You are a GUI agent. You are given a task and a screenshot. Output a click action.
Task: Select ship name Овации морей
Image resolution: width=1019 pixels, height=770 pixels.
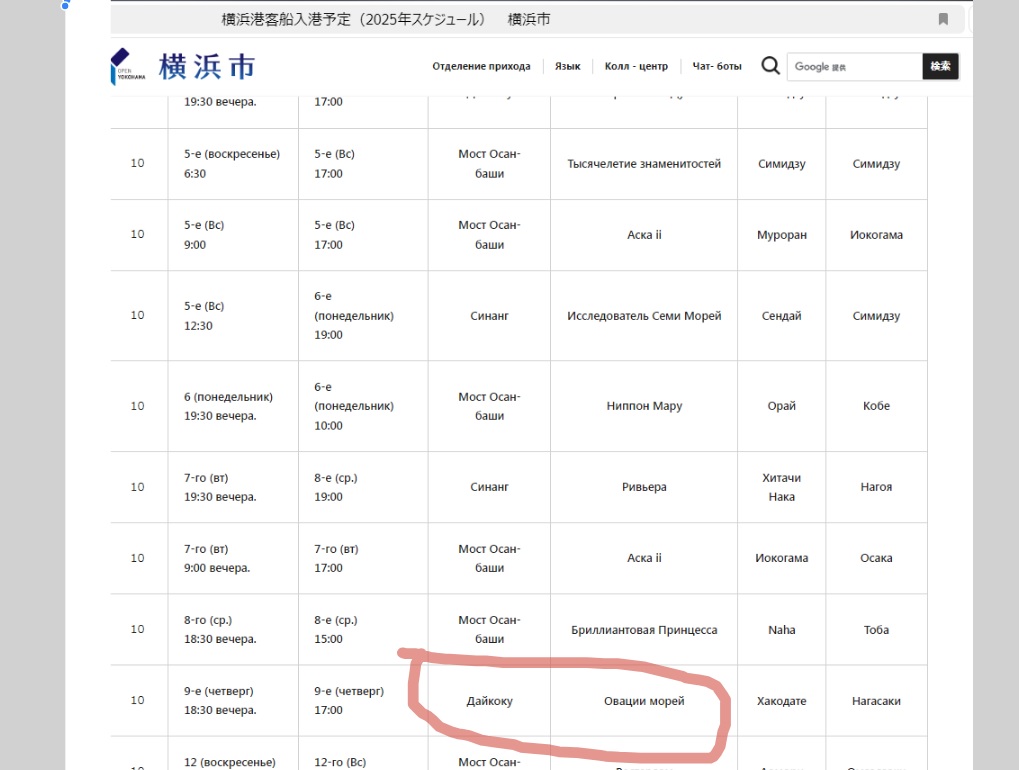[644, 701]
